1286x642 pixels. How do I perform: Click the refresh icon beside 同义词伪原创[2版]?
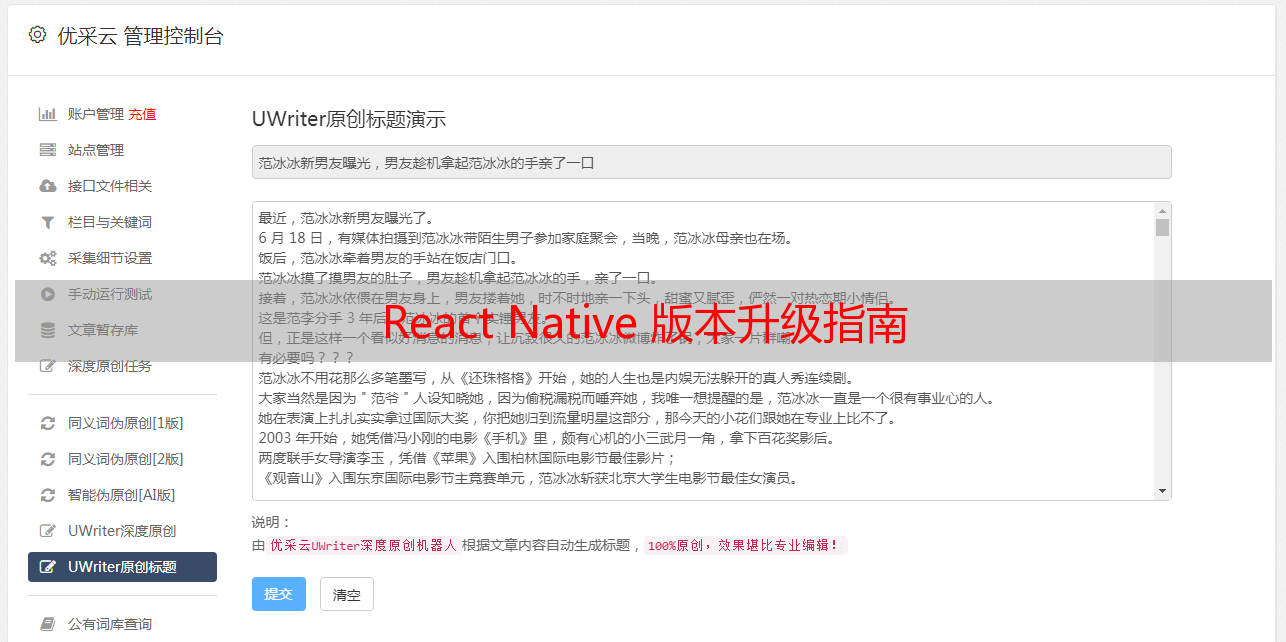47,459
